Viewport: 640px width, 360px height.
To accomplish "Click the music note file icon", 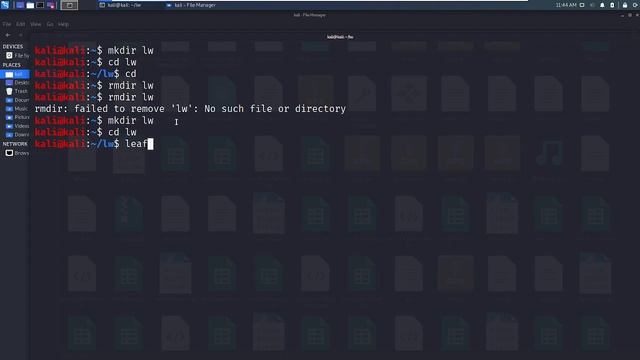I will point(549,153).
